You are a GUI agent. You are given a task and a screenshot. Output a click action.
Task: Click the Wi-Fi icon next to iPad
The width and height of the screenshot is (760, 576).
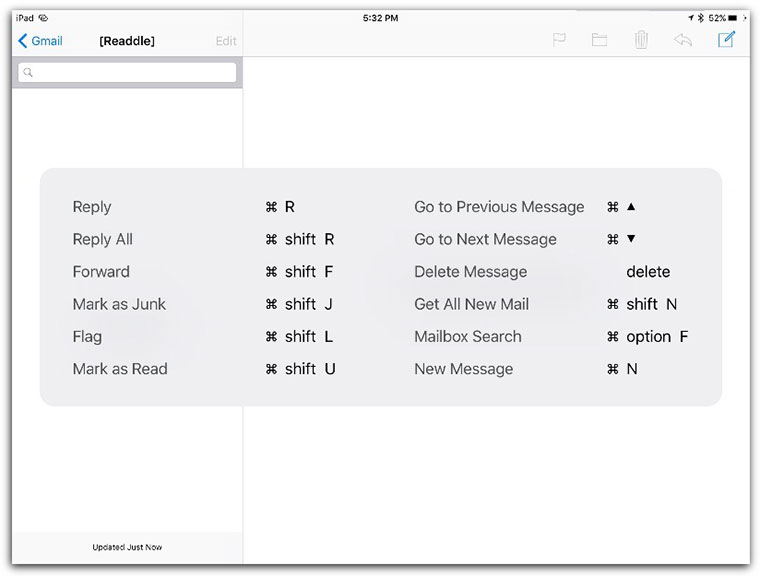pos(43,18)
